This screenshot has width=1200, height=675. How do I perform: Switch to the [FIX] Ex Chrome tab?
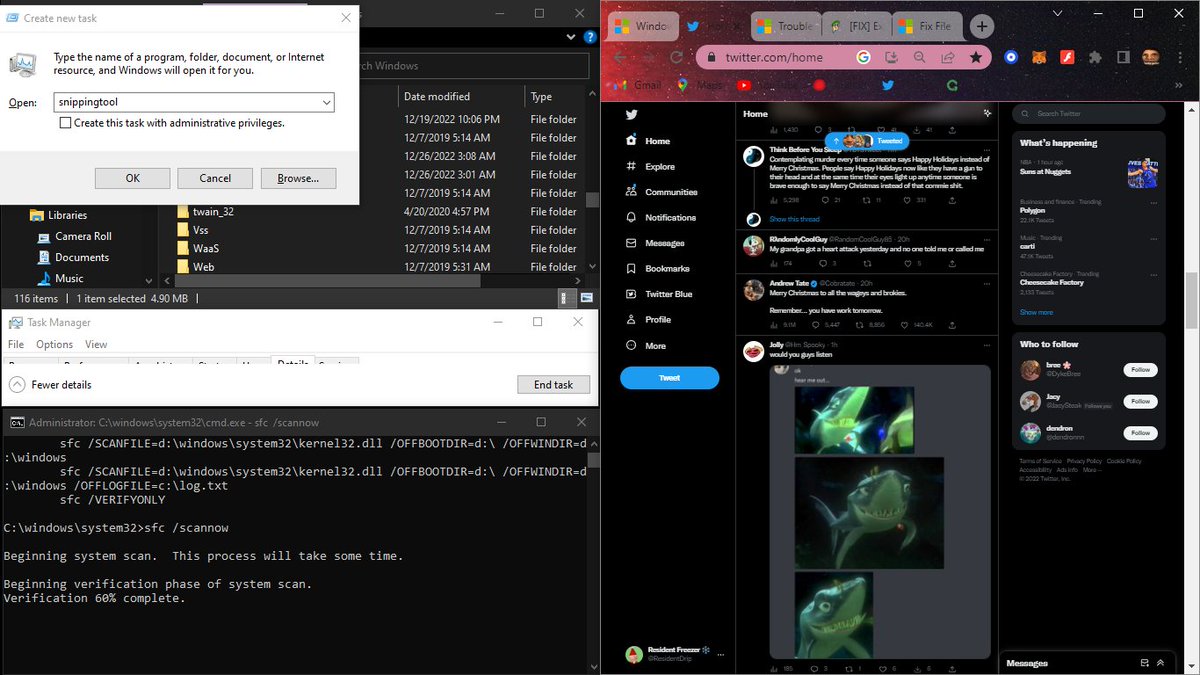point(855,27)
